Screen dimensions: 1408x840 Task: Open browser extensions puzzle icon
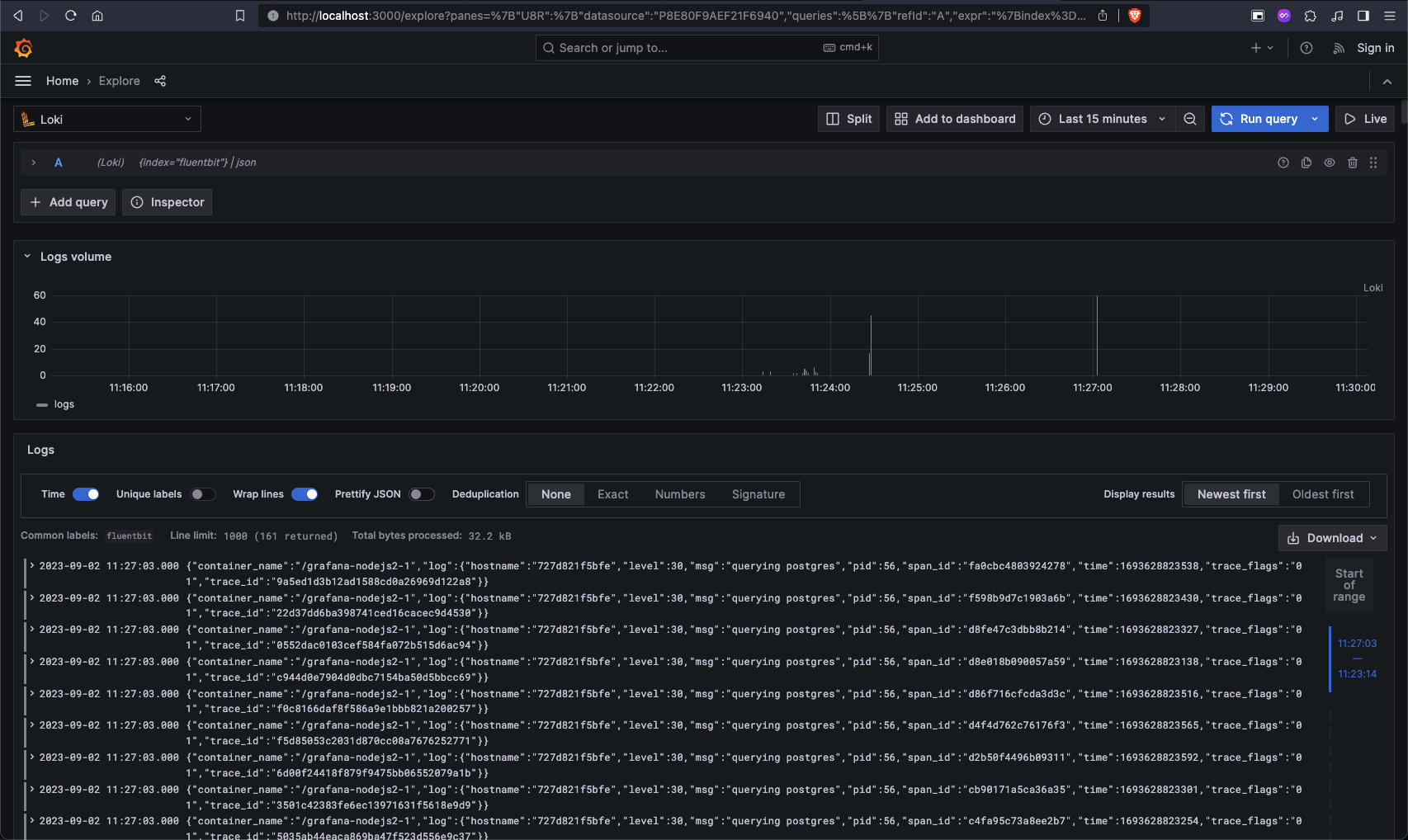click(x=1311, y=16)
